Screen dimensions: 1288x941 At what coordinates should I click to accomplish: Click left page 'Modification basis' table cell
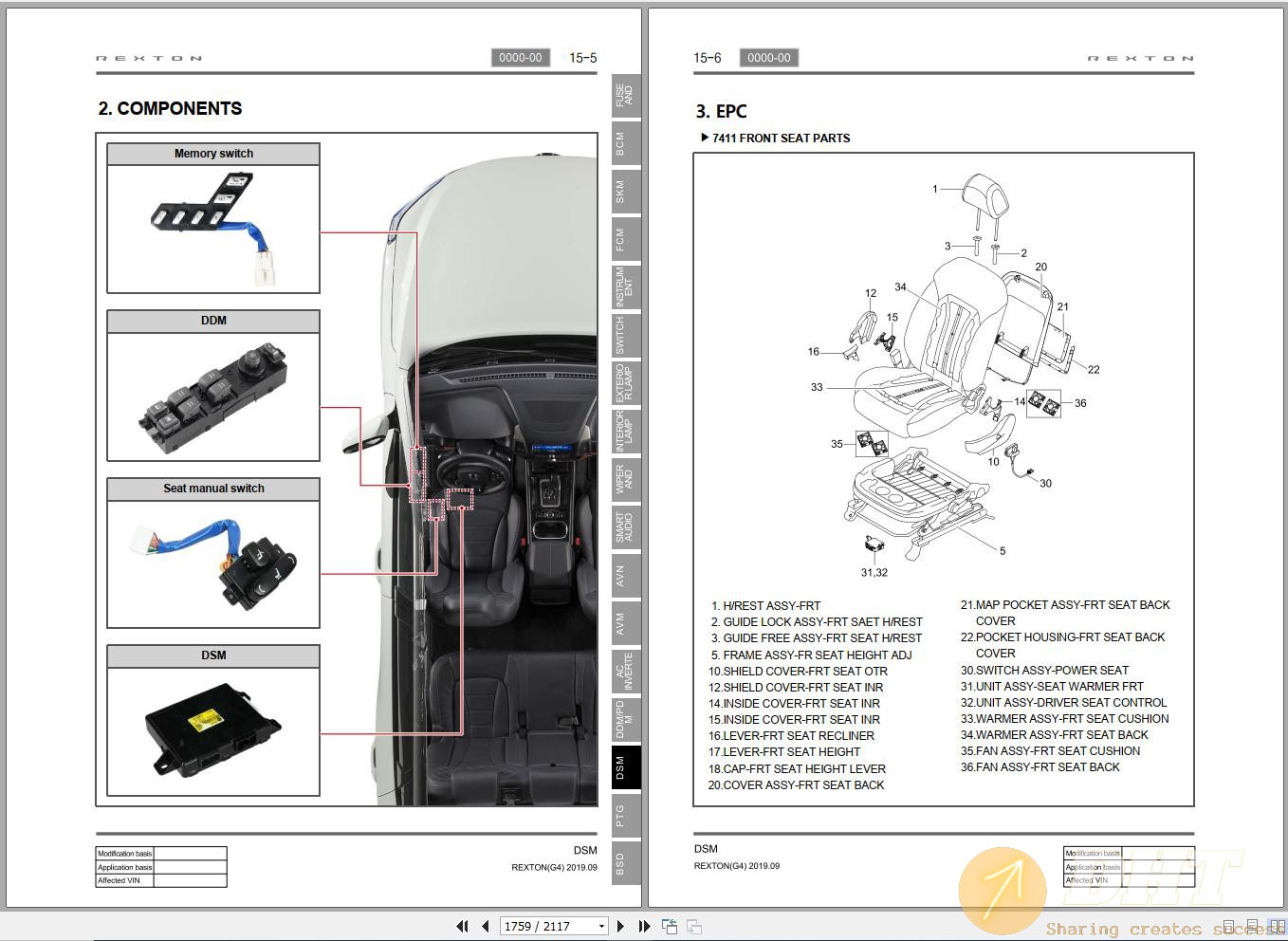click(x=124, y=854)
